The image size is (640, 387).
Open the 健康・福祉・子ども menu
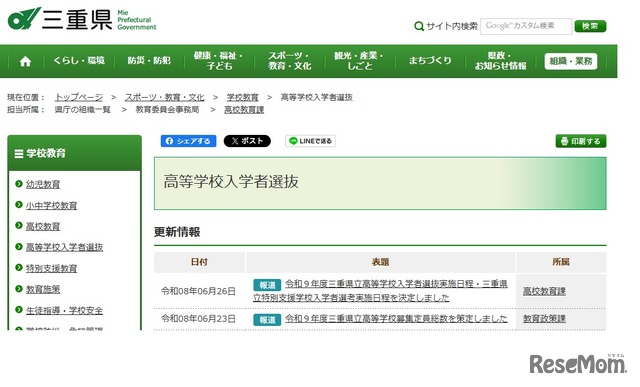pos(219,61)
